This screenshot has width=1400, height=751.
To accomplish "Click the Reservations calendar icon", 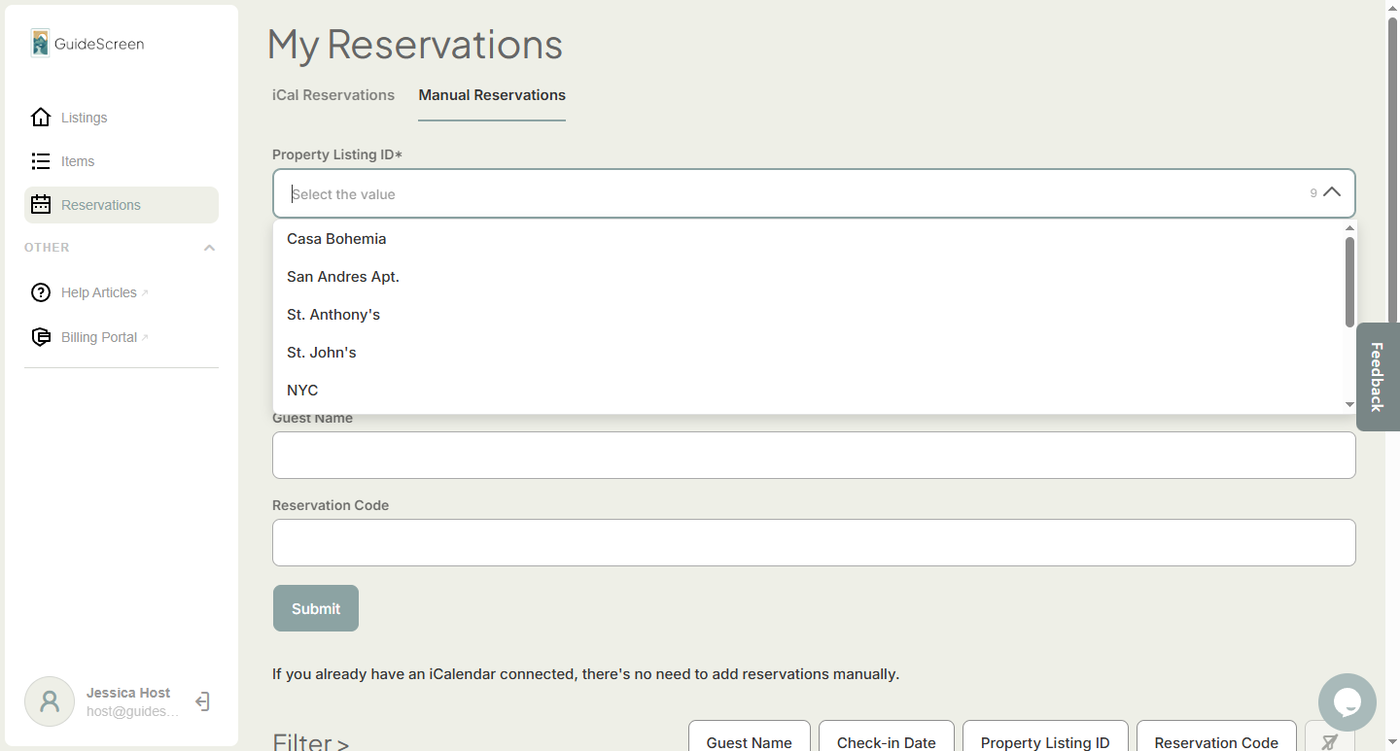I will tap(41, 205).
